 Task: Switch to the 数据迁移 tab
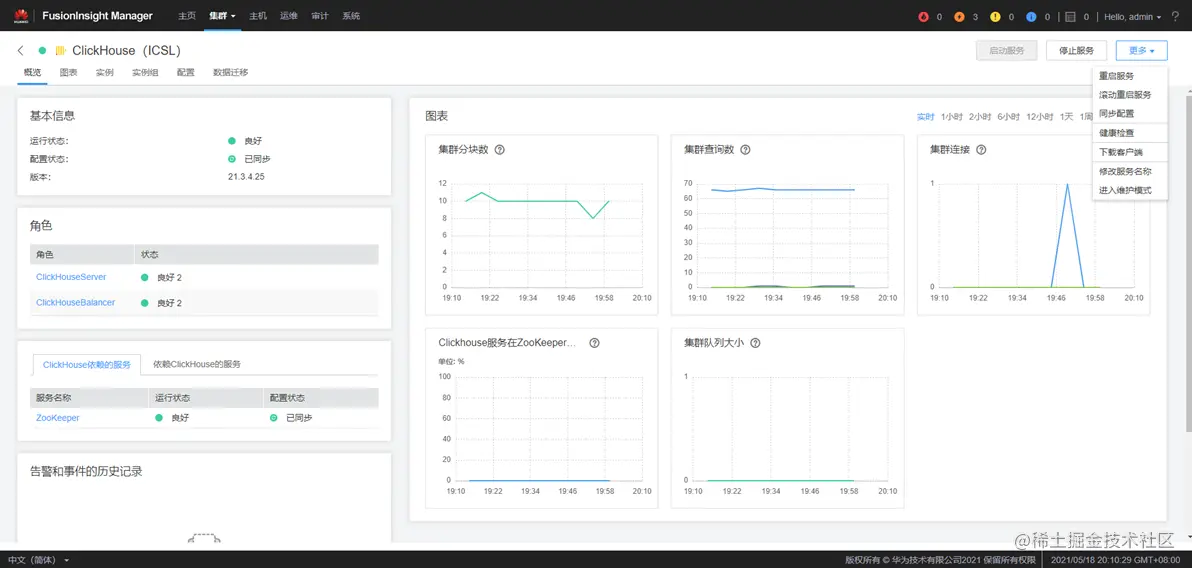230,73
